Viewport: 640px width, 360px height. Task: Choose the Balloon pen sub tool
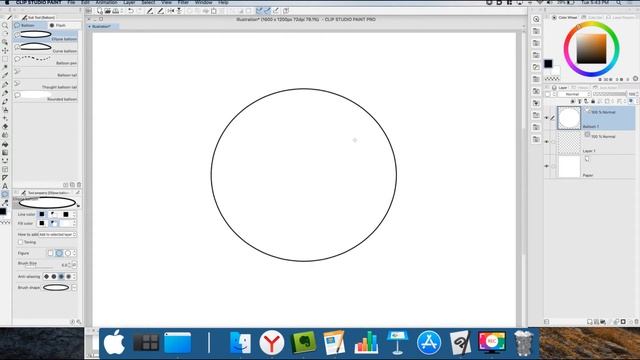(45, 60)
